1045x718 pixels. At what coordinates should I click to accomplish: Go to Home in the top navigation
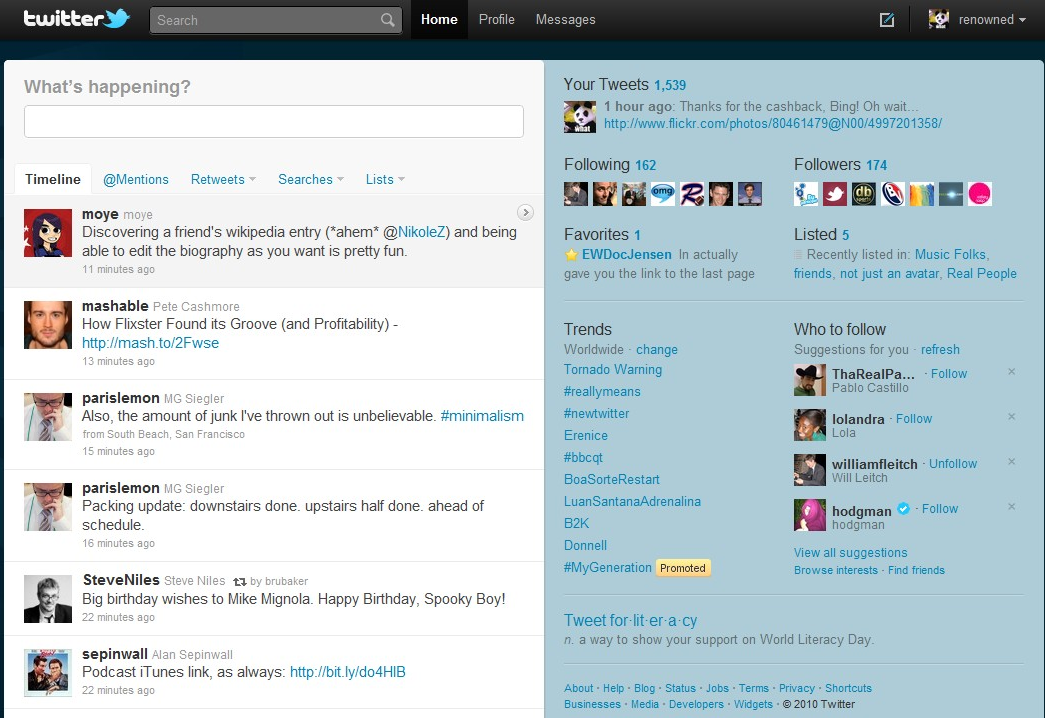tap(439, 19)
